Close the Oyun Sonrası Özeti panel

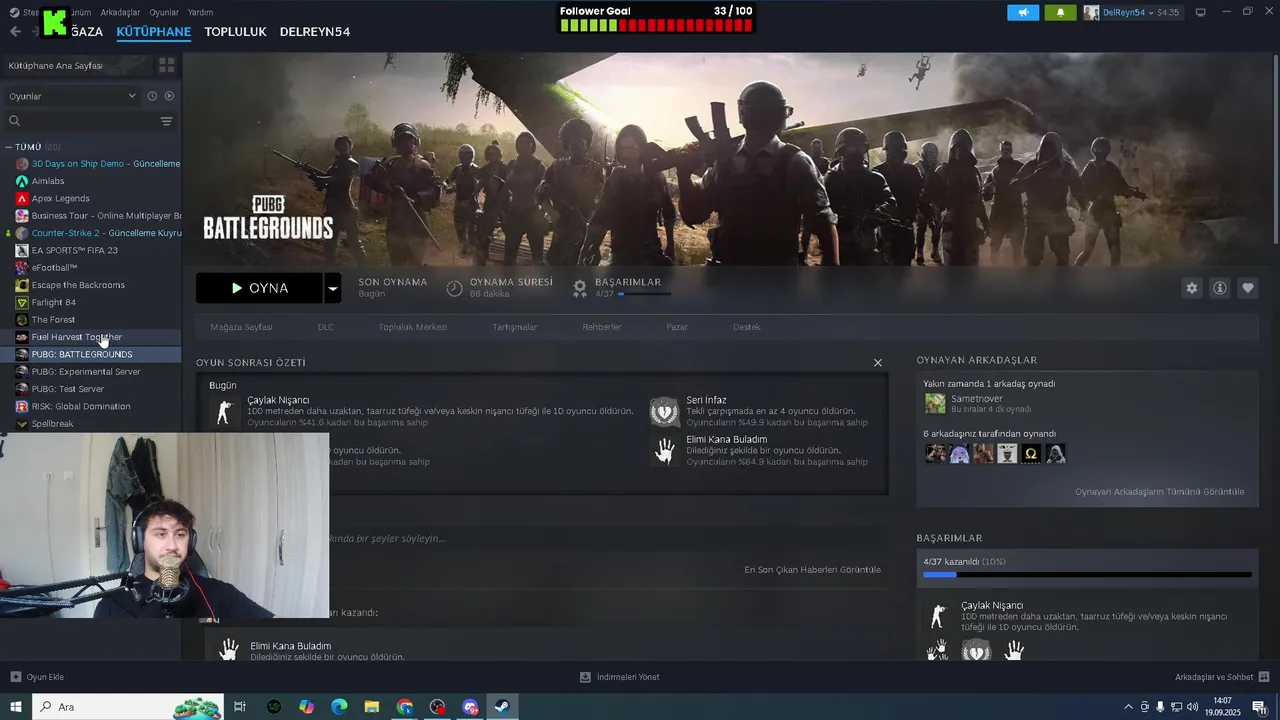[878, 362]
